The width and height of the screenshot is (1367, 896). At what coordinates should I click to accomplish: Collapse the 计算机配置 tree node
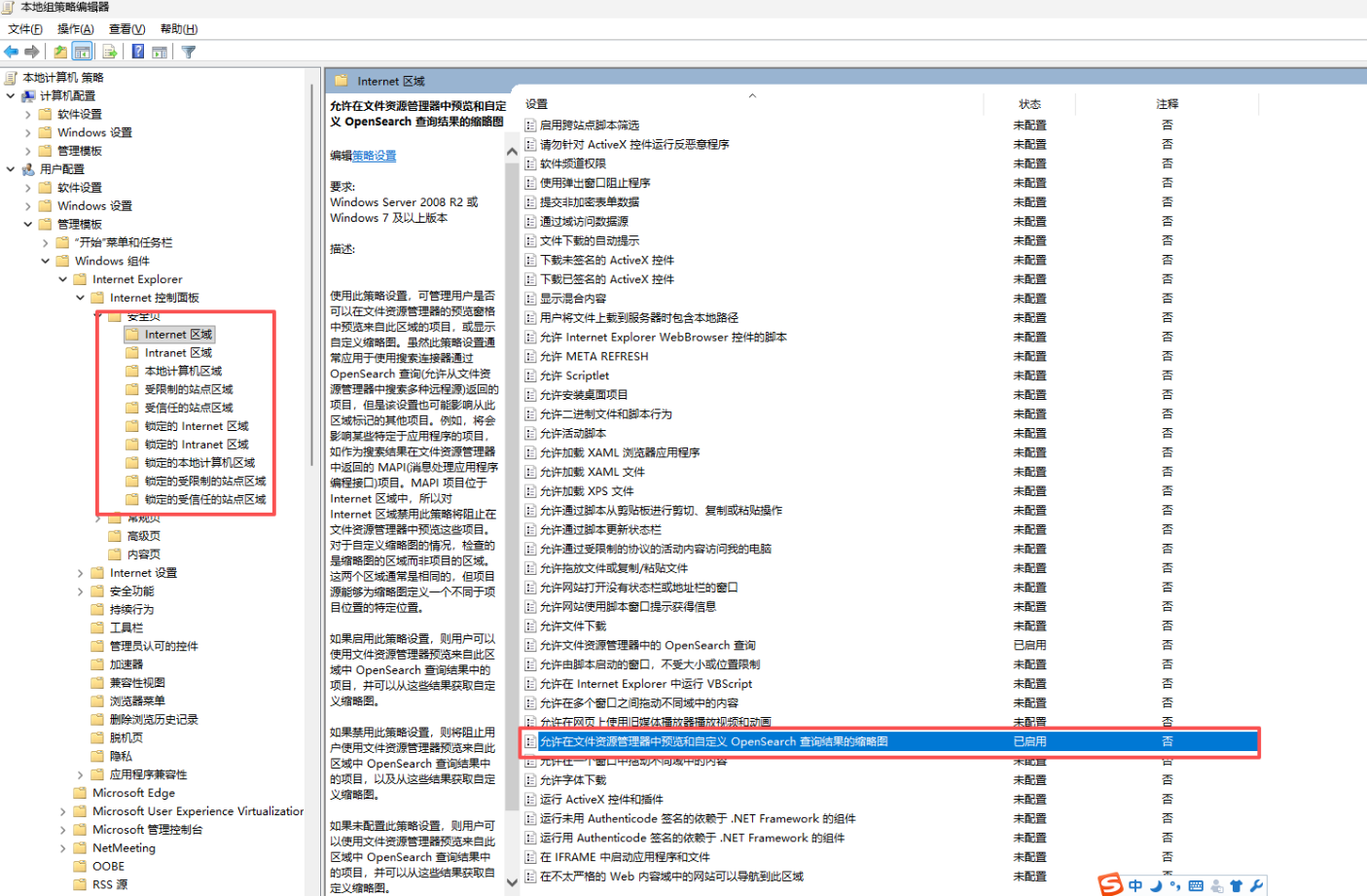tap(11, 95)
